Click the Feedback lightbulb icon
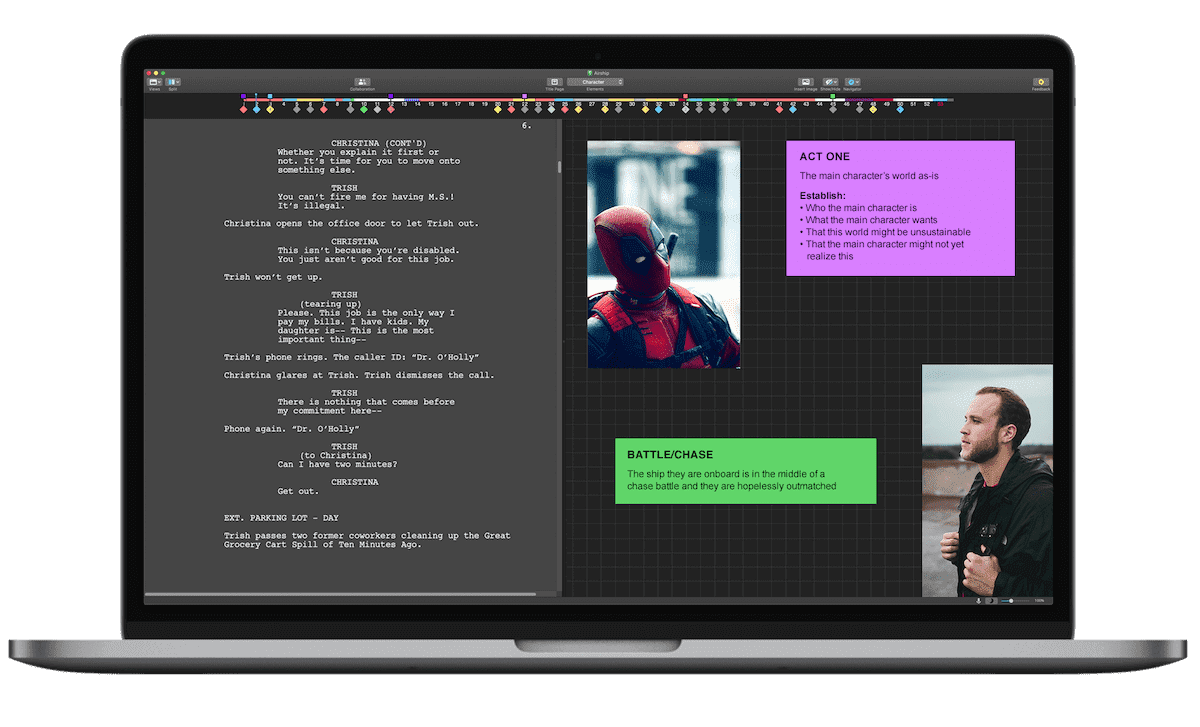1200x727 pixels. pyautogui.click(x=1041, y=81)
